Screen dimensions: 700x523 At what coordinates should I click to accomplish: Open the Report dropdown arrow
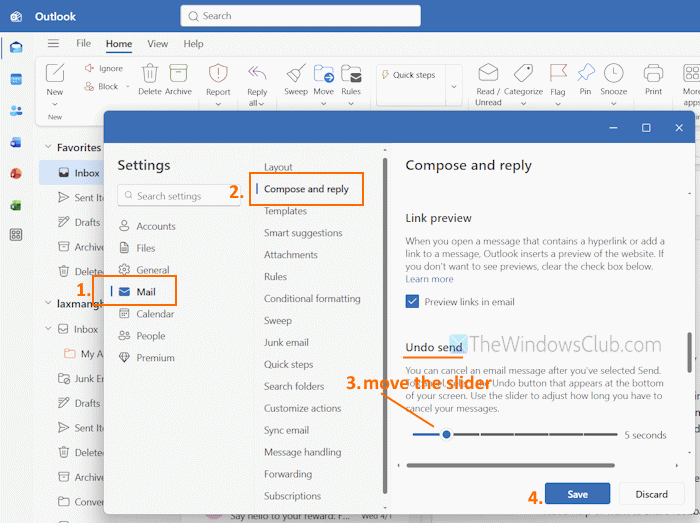(x=218, y=104)
